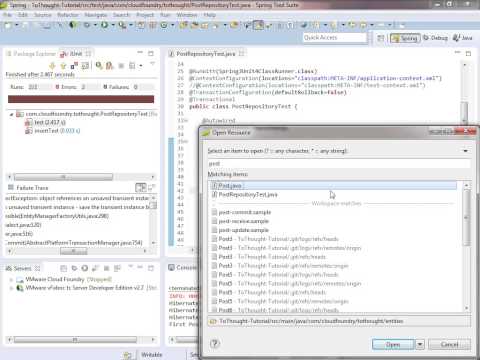Image resolution: width=480 pixels, height=360 pixels.
Task: Click the Quick Access search field
Action: coord(334,38)
